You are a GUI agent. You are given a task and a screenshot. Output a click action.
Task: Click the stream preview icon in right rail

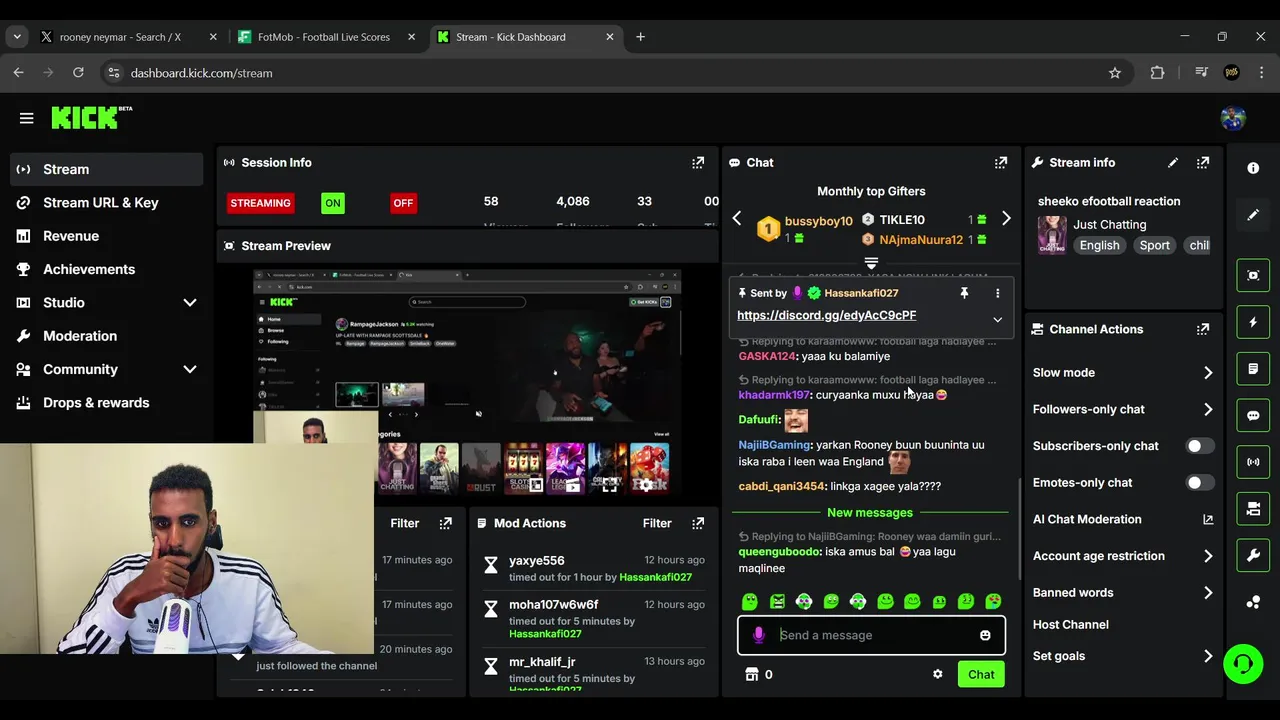pyautogui.click(x=1253, y=275)
